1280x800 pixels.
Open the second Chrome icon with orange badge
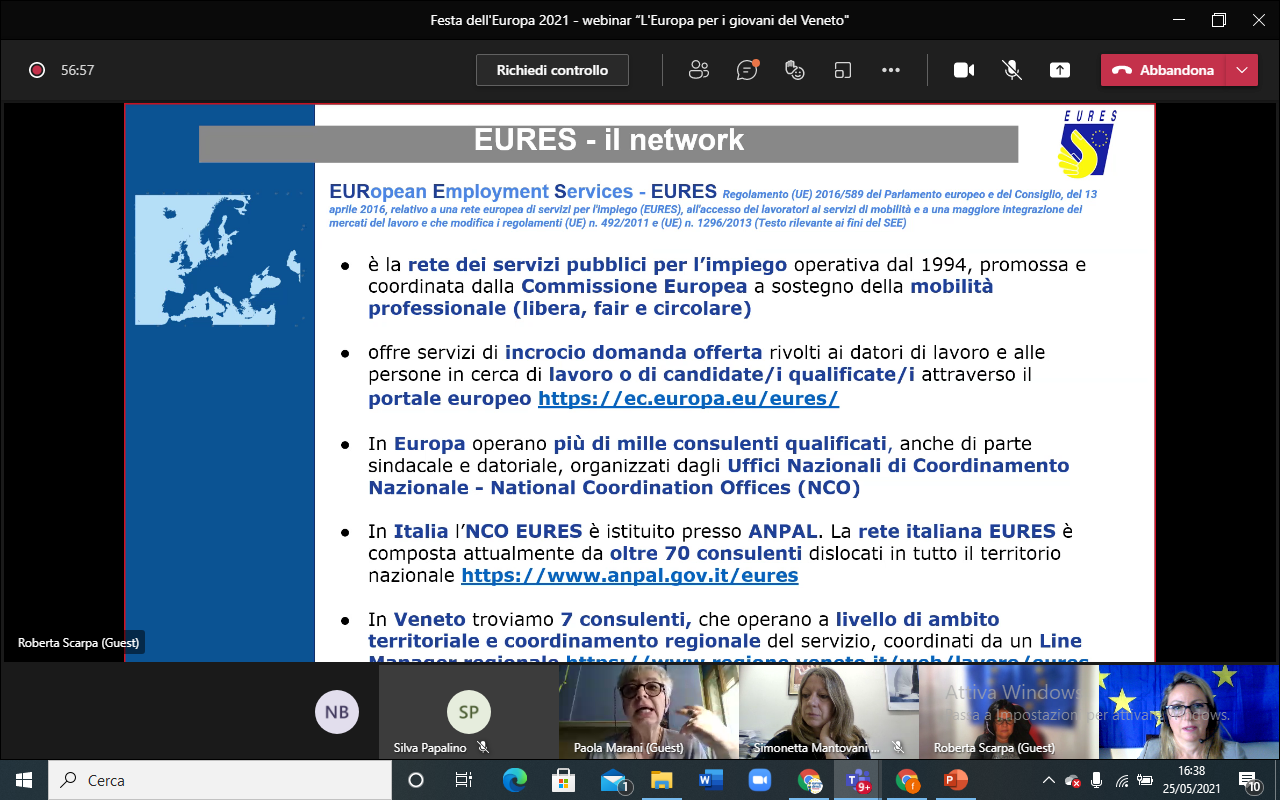point(907,780)
